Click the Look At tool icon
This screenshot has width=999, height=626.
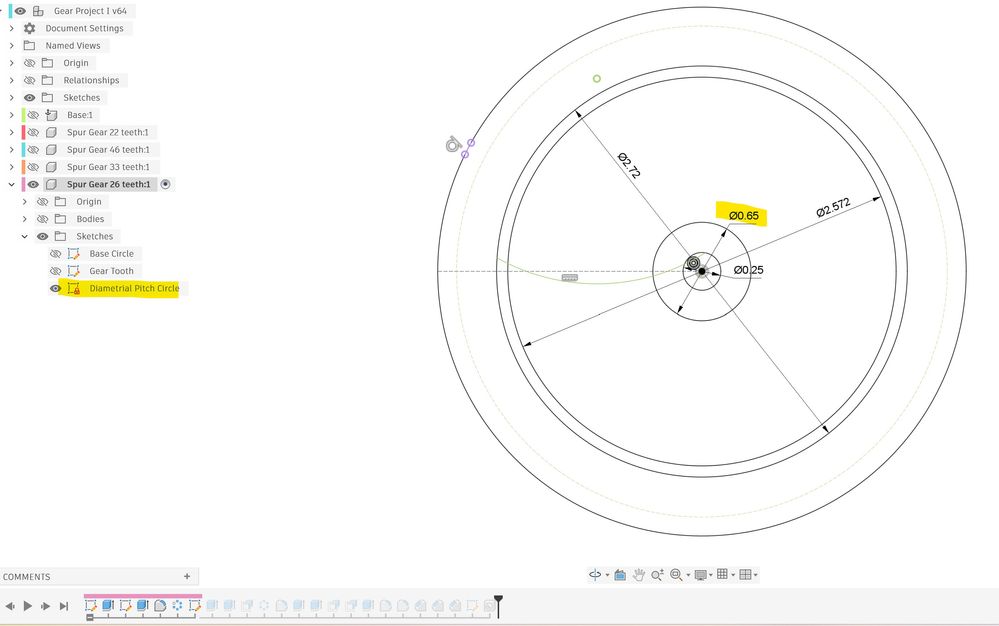point(619,574)
